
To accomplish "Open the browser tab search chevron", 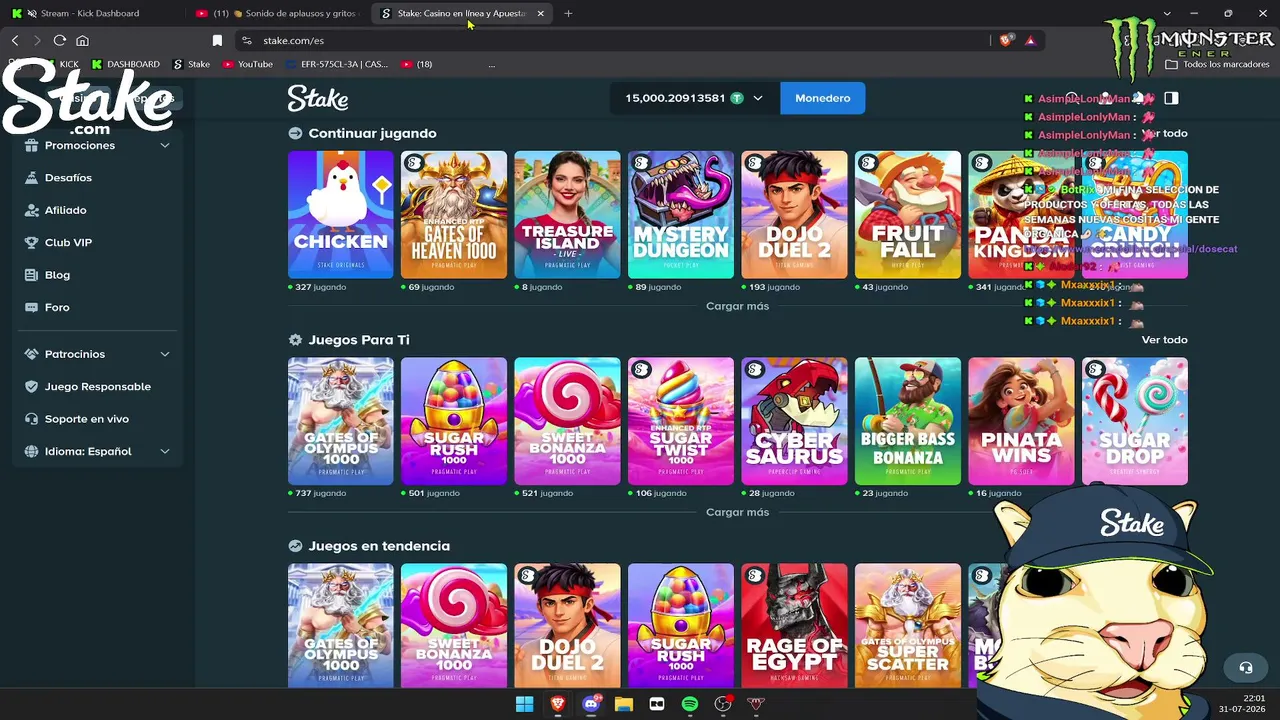I will point(1167,13).
